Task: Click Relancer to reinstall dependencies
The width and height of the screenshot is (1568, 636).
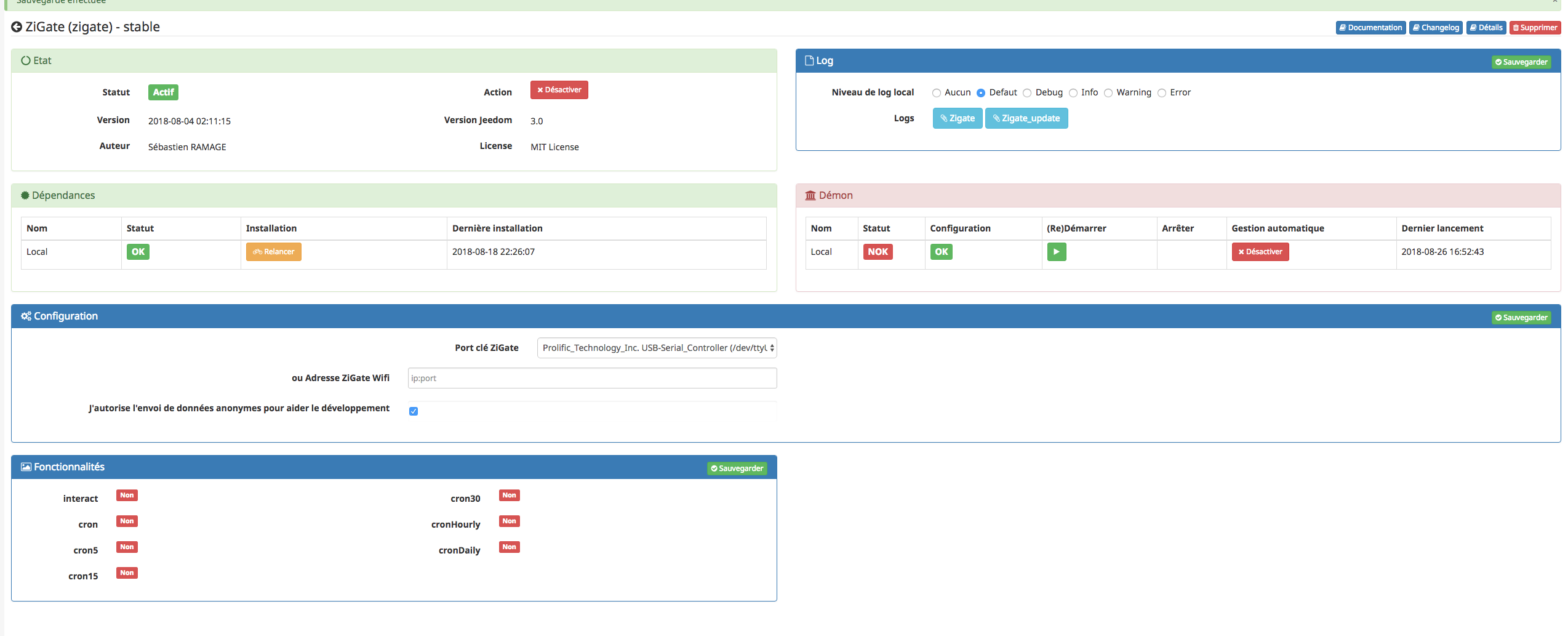Action: click(x=274, y=252)
